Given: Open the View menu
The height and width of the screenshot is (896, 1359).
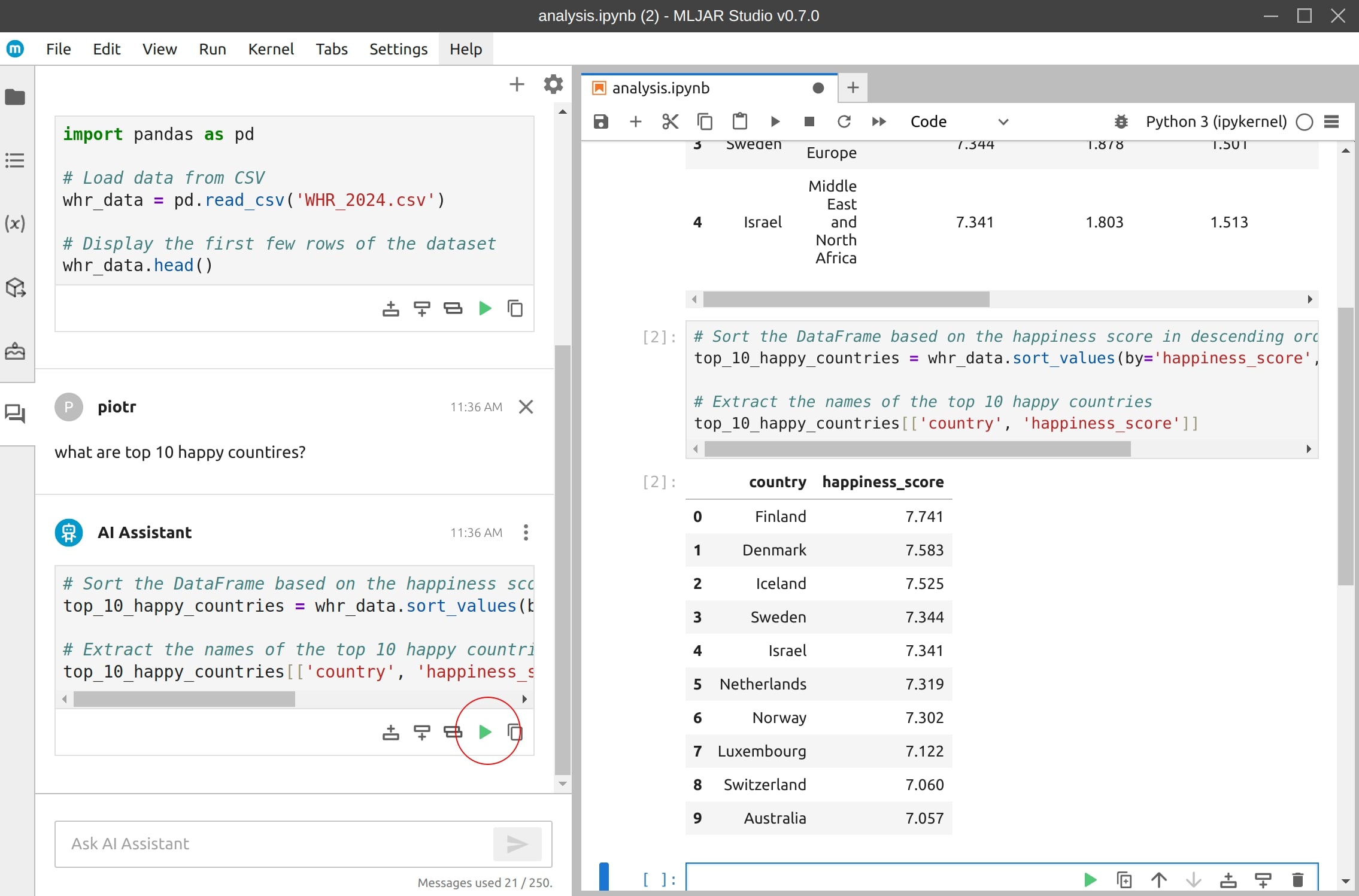Looking at the screenshot, I should pyautogui.click(x=159, y=49).
